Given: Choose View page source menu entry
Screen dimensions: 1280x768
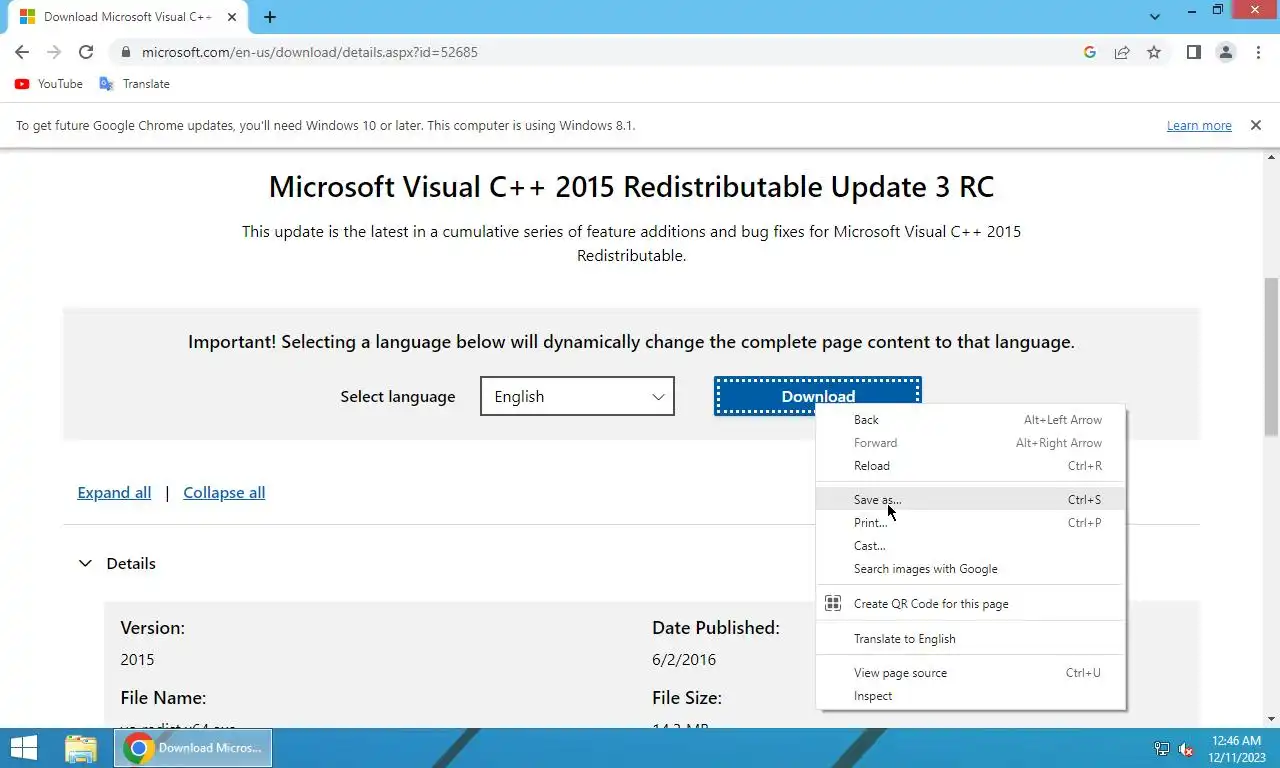Looking at the screenshot, I should click(971, 673).
